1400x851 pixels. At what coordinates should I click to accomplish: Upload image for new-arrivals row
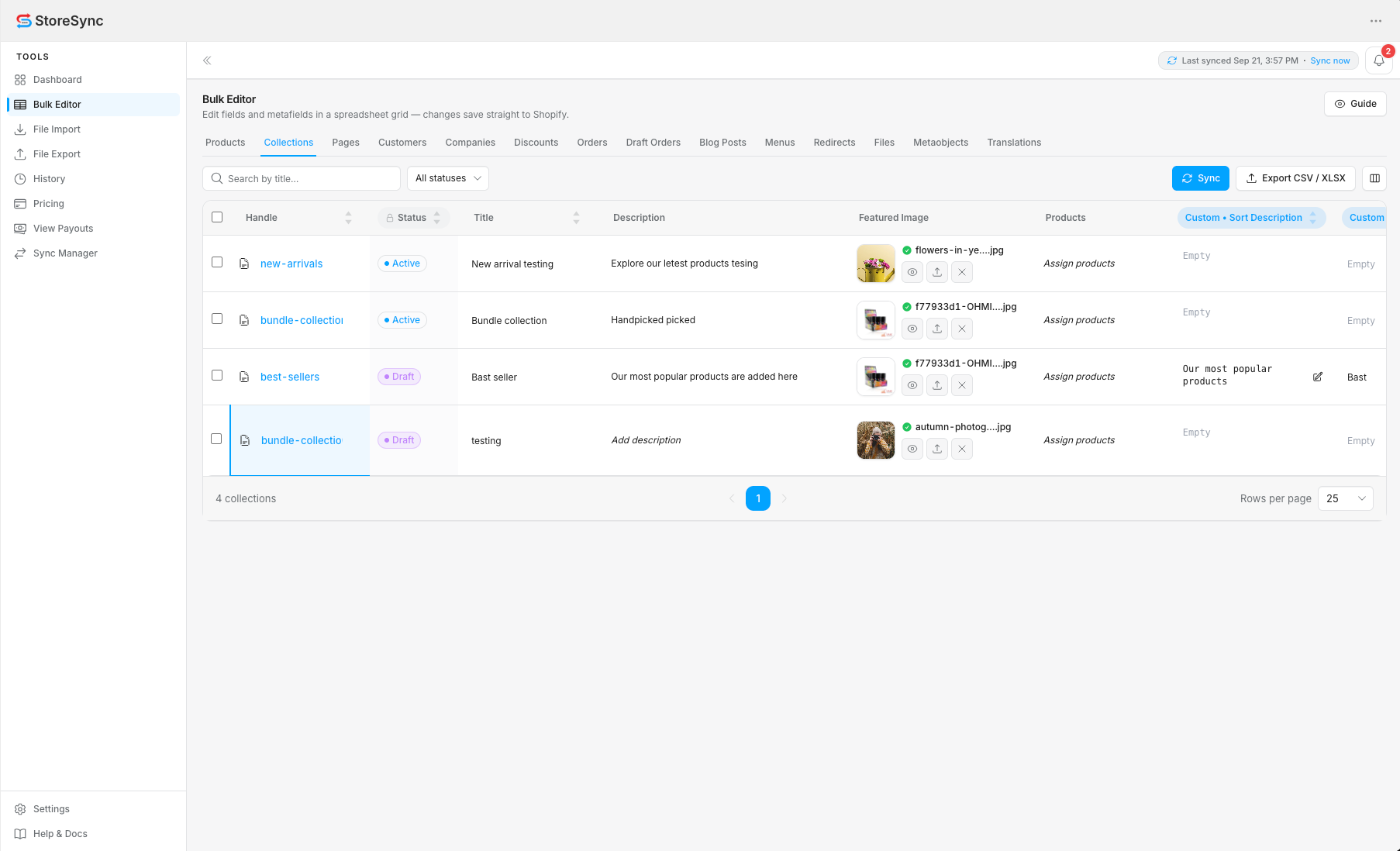coord(937,272)
